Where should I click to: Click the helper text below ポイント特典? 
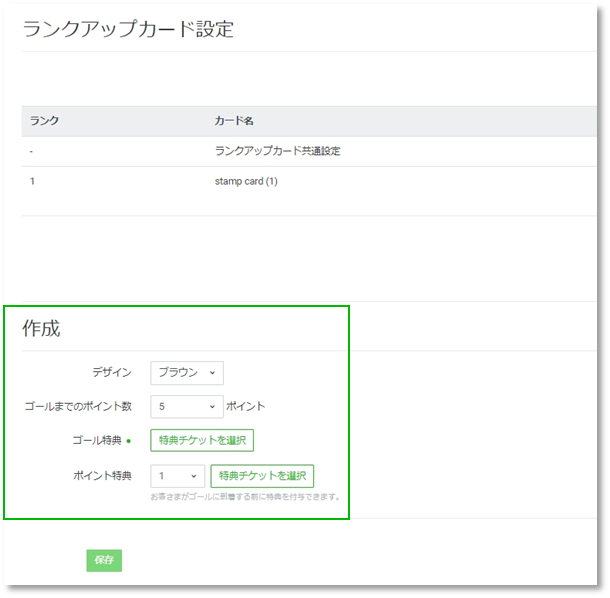(246, 497)
